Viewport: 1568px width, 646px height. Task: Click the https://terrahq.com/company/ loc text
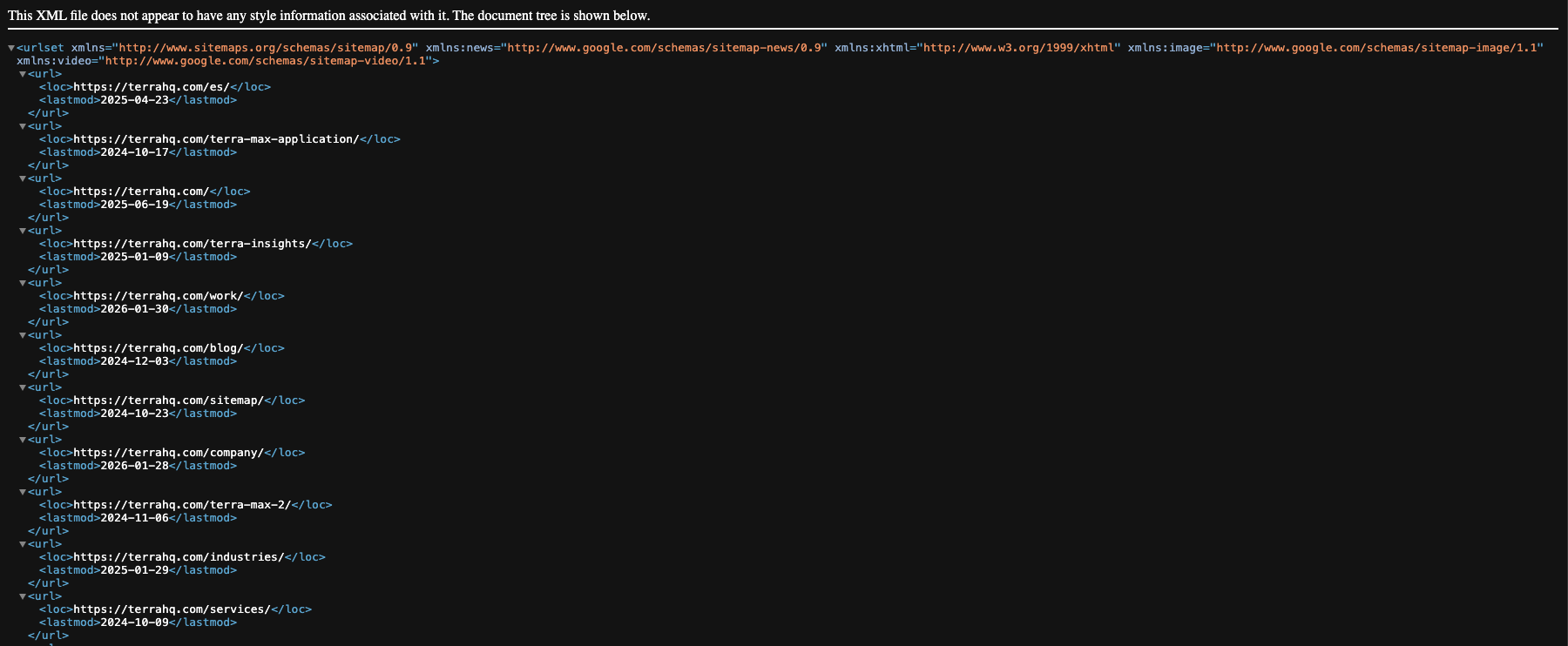click(x=168, y=453)
